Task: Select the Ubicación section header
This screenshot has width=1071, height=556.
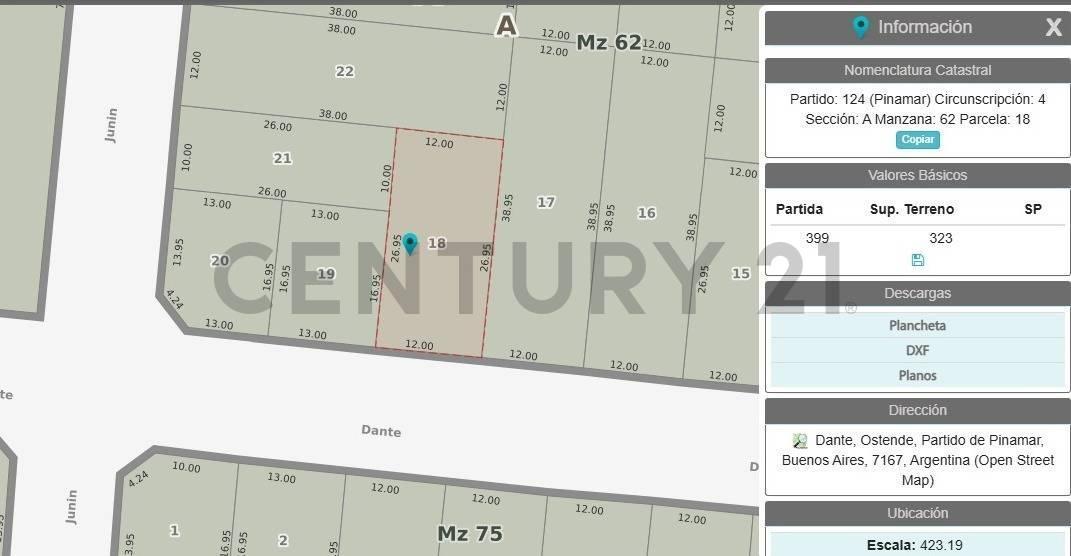Action: [917, 514]
